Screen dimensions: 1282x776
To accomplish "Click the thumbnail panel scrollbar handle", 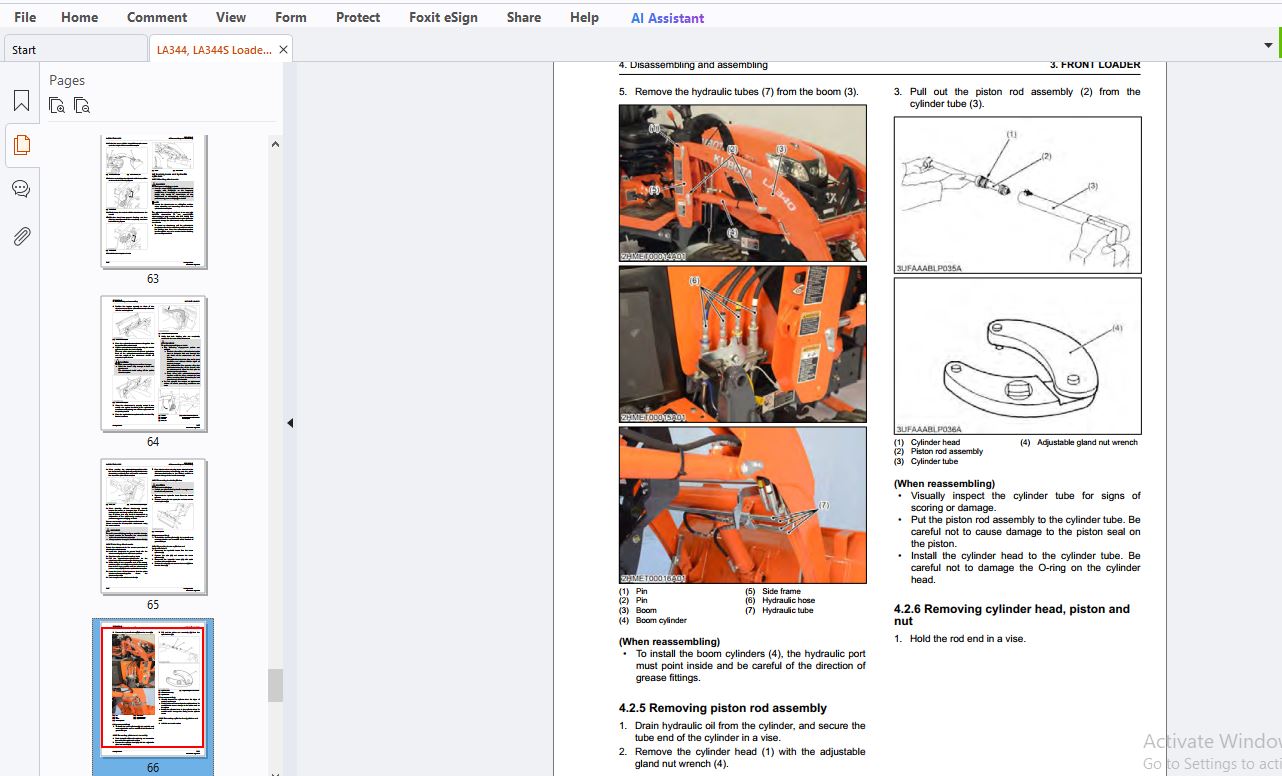I will point(275,685).
